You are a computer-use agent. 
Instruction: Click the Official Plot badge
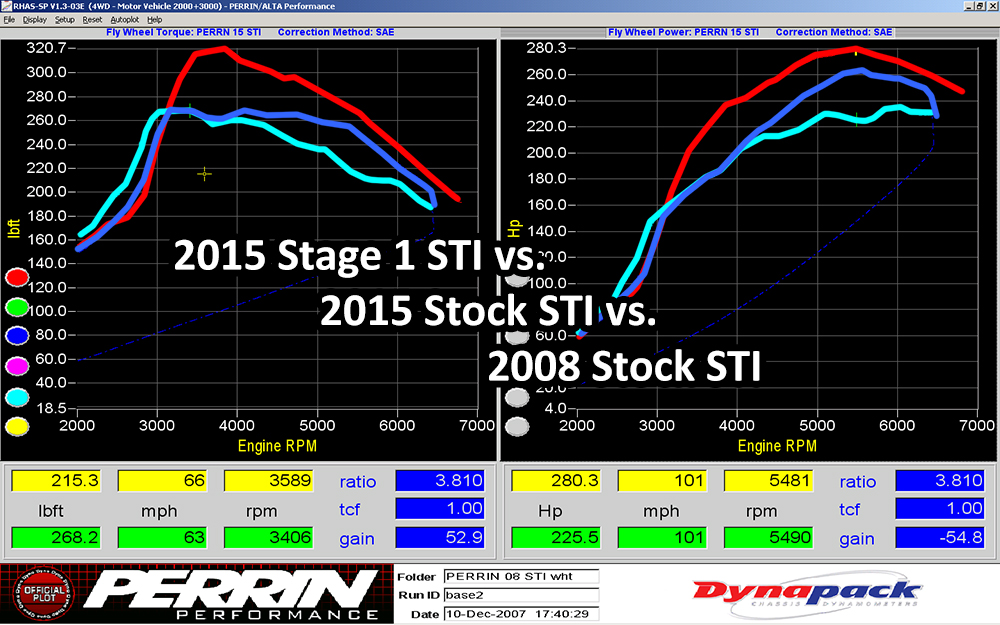click(x=43, y=594)
